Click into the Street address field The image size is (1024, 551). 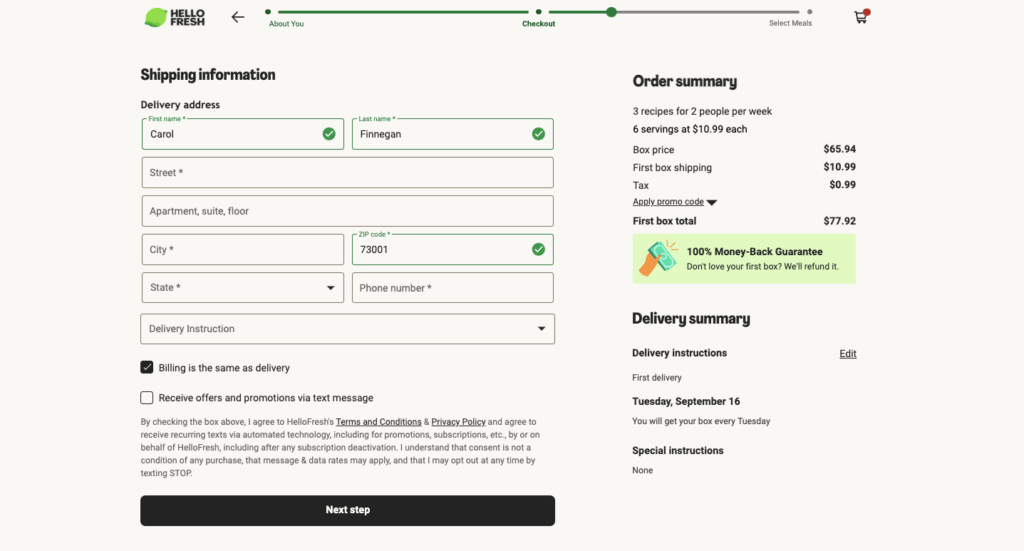pyautogui.click(x=347, y=173)
